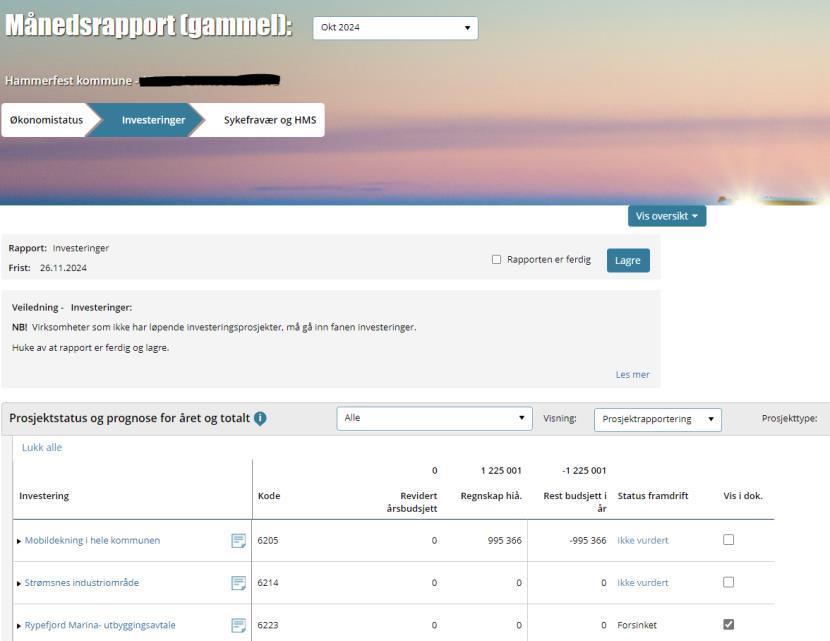Open the 'Vis oversikt' menu
Screen dimensions: 830x641
point(667,214)
